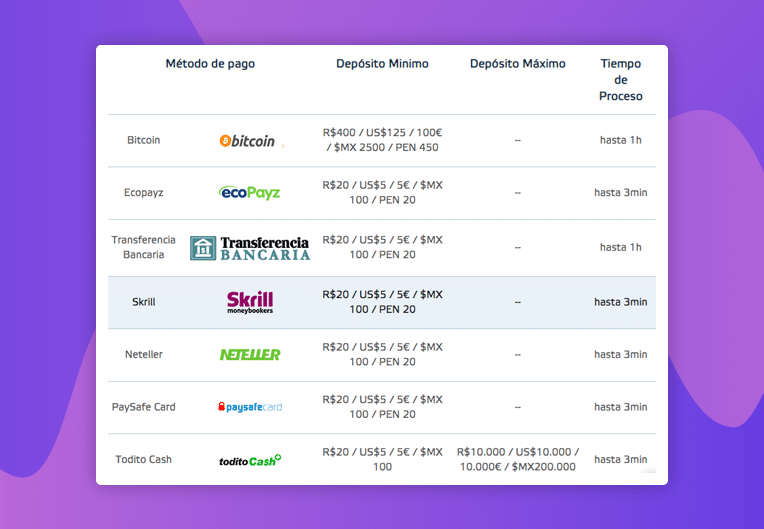Click the Transferencia Bancaria logo
The image size is (764, 529).
click(250, 248)
